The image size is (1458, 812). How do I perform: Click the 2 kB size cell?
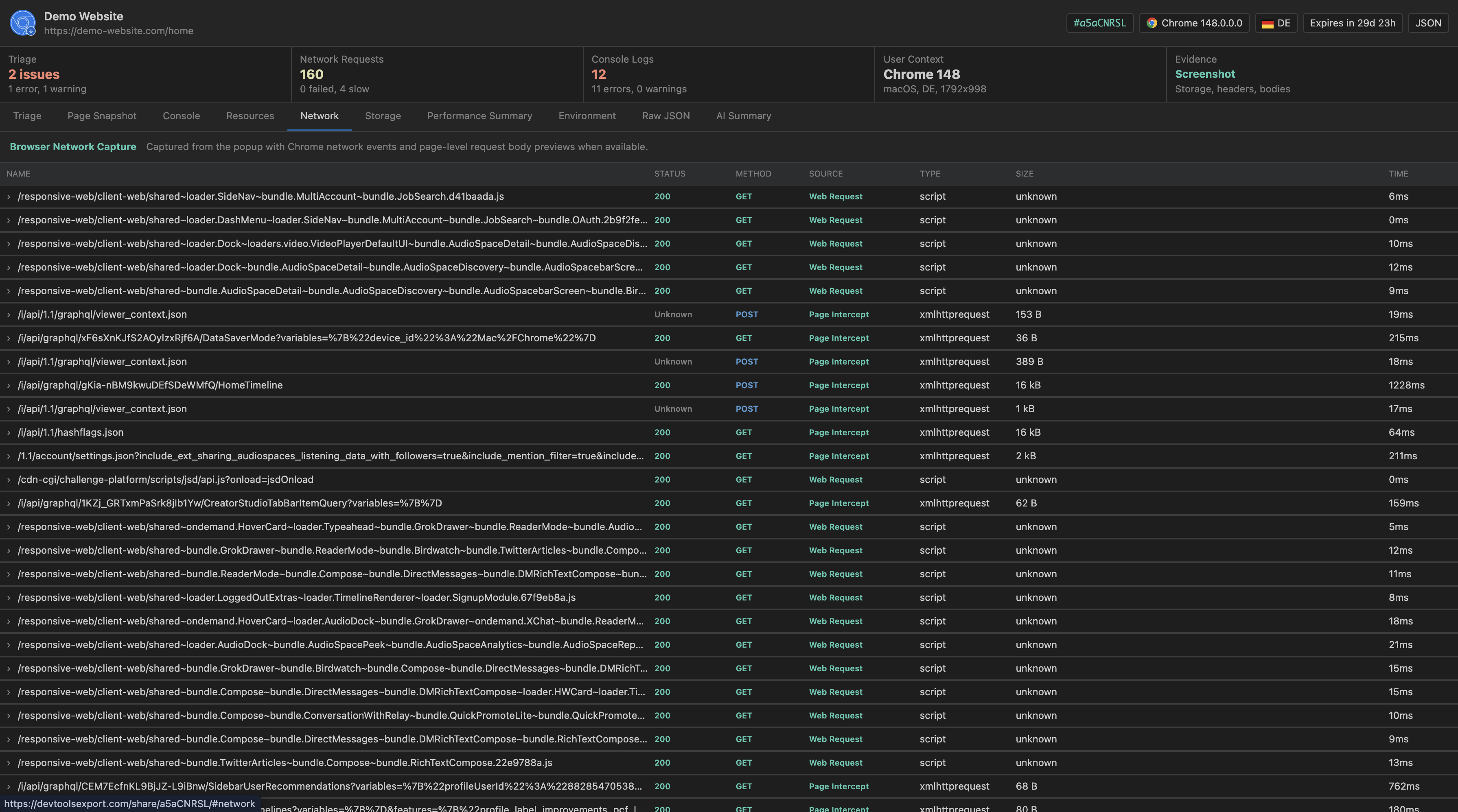point(1026,456)
